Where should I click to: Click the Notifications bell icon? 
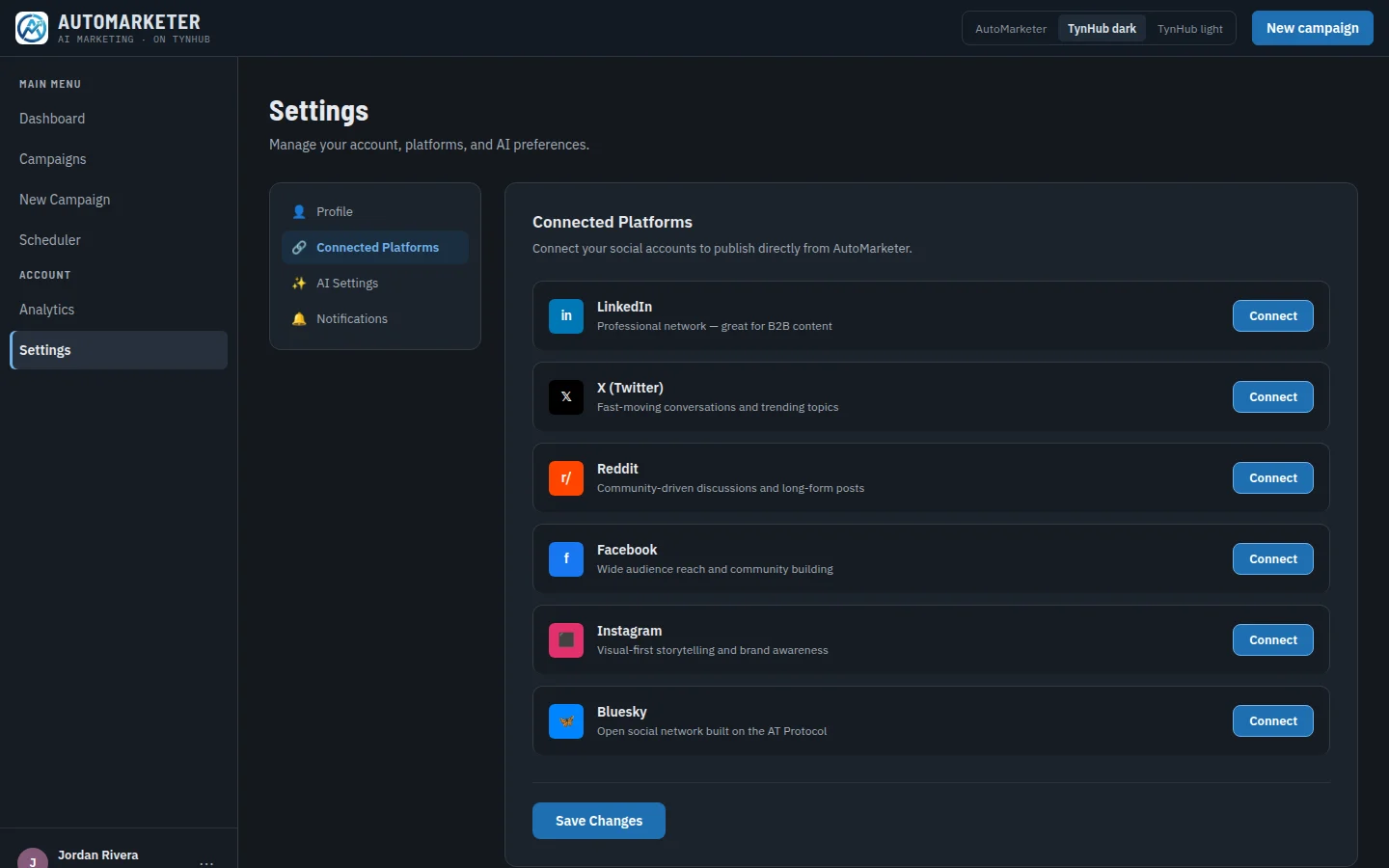(x=299, y=319)
